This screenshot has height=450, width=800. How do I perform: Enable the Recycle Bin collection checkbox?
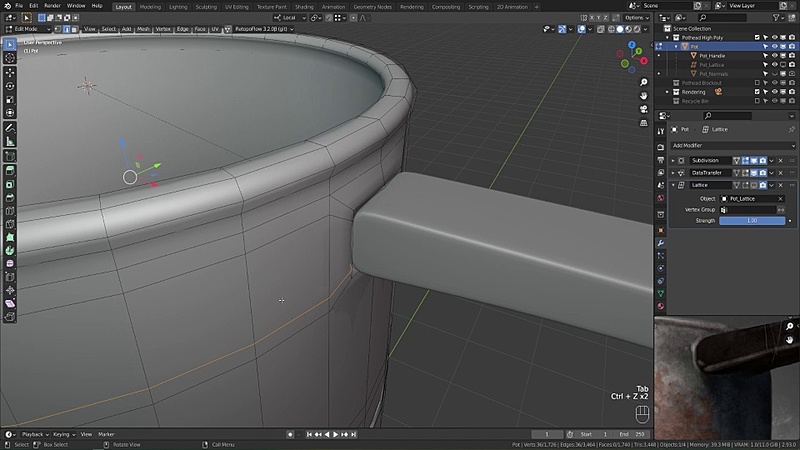pyautogui.click(x=757, y=101)
